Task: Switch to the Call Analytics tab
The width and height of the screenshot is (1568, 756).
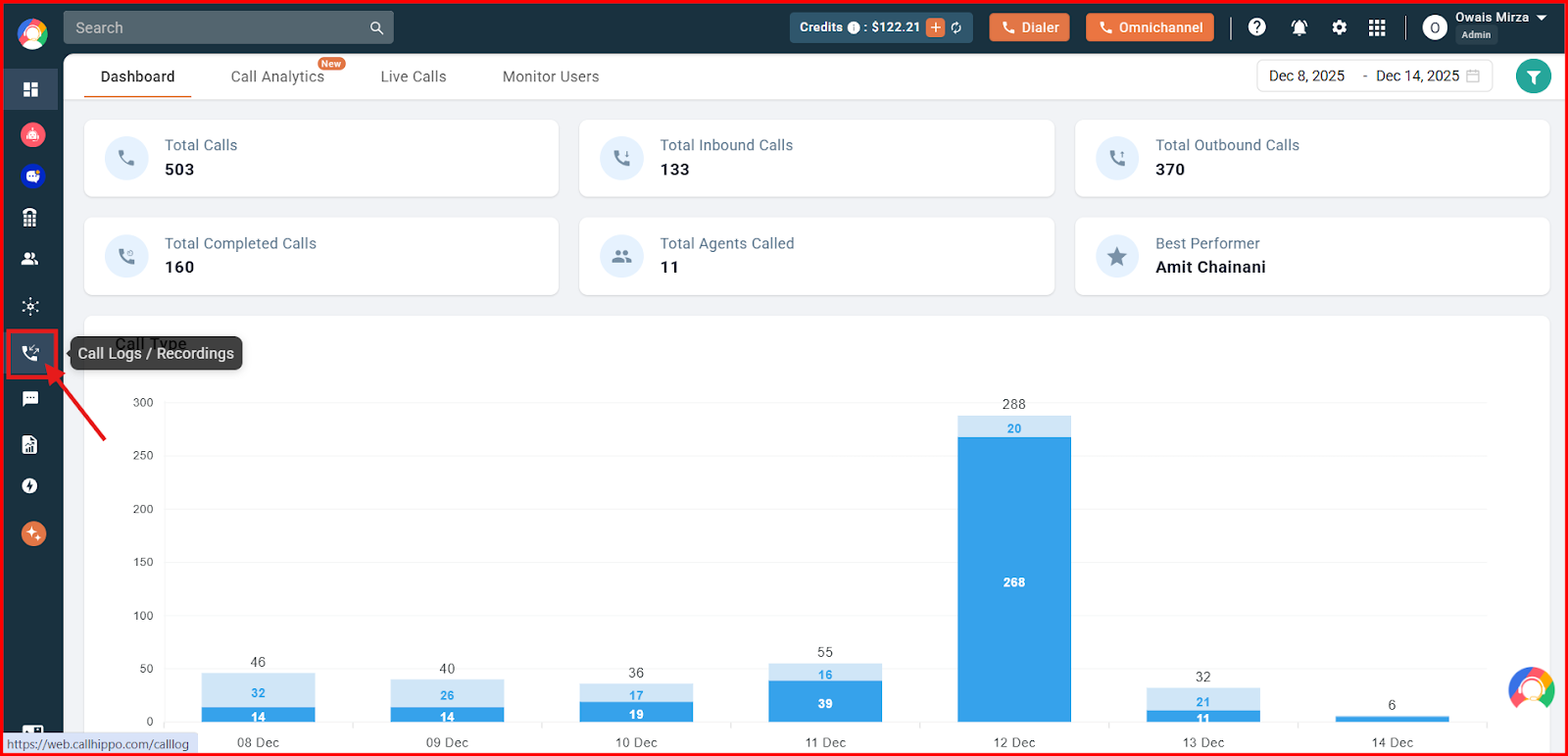Action: tap(277, 76)
